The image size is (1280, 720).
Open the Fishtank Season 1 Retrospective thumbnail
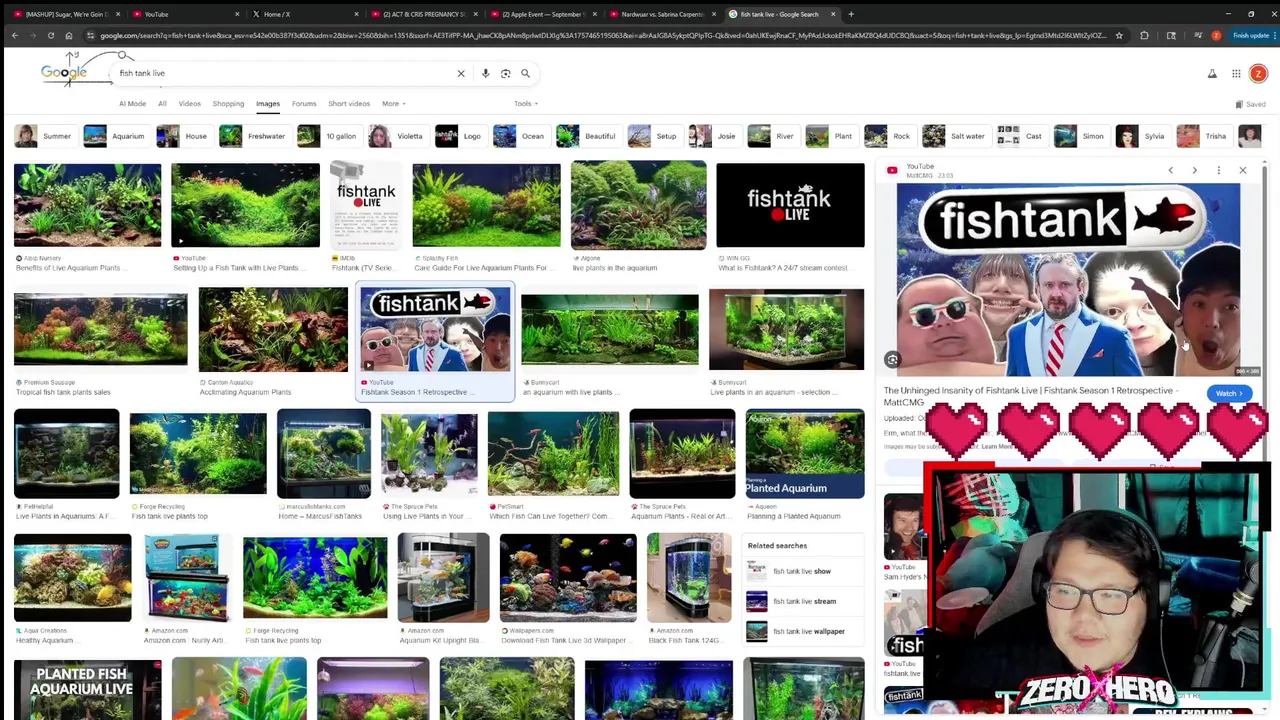(435, 330)
